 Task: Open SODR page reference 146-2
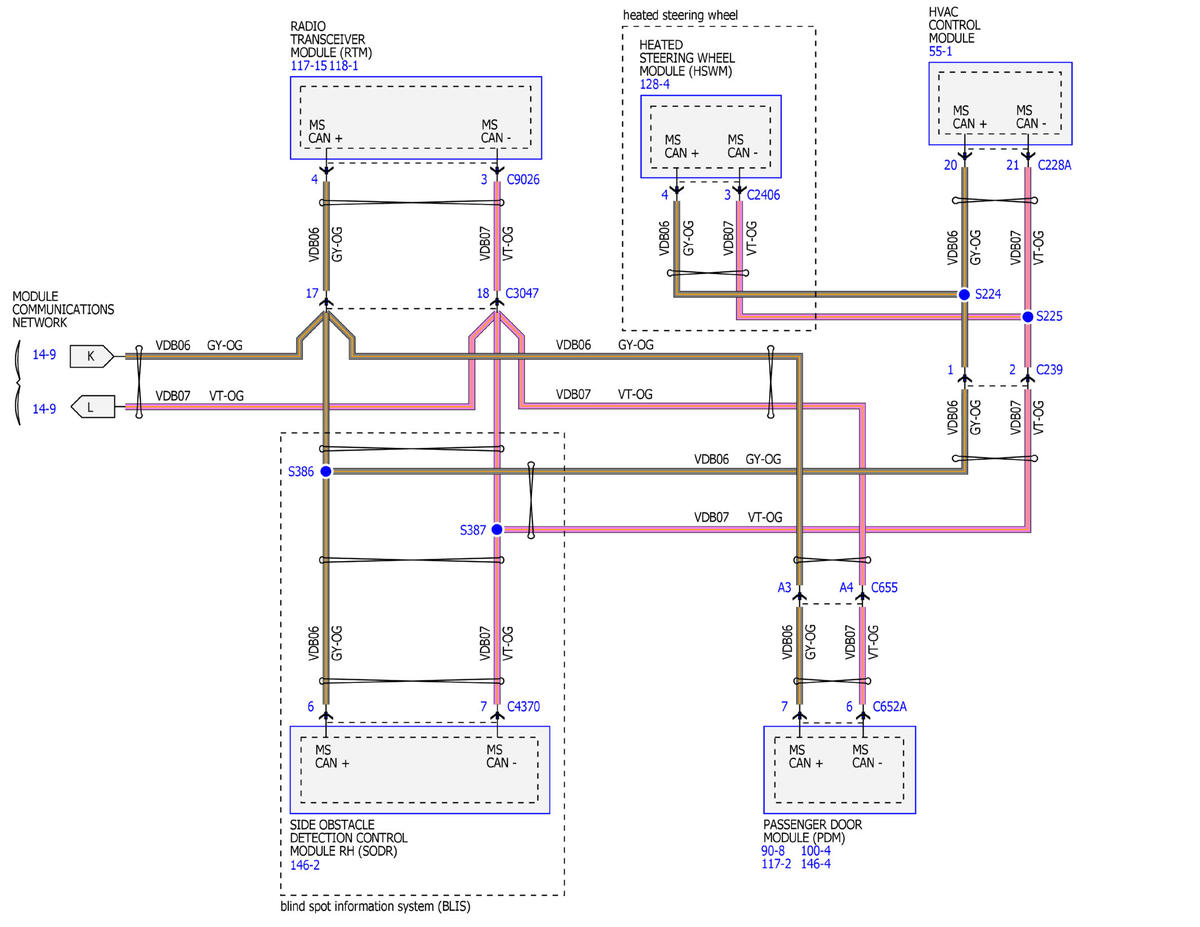pyautogui.click(x=304, y=866)
